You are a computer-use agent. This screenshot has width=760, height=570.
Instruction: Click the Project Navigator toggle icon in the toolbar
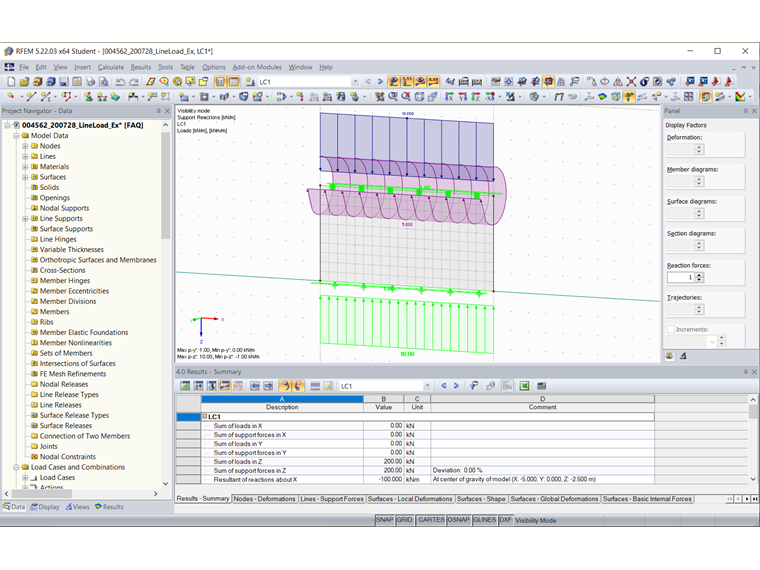coord(221,81)
